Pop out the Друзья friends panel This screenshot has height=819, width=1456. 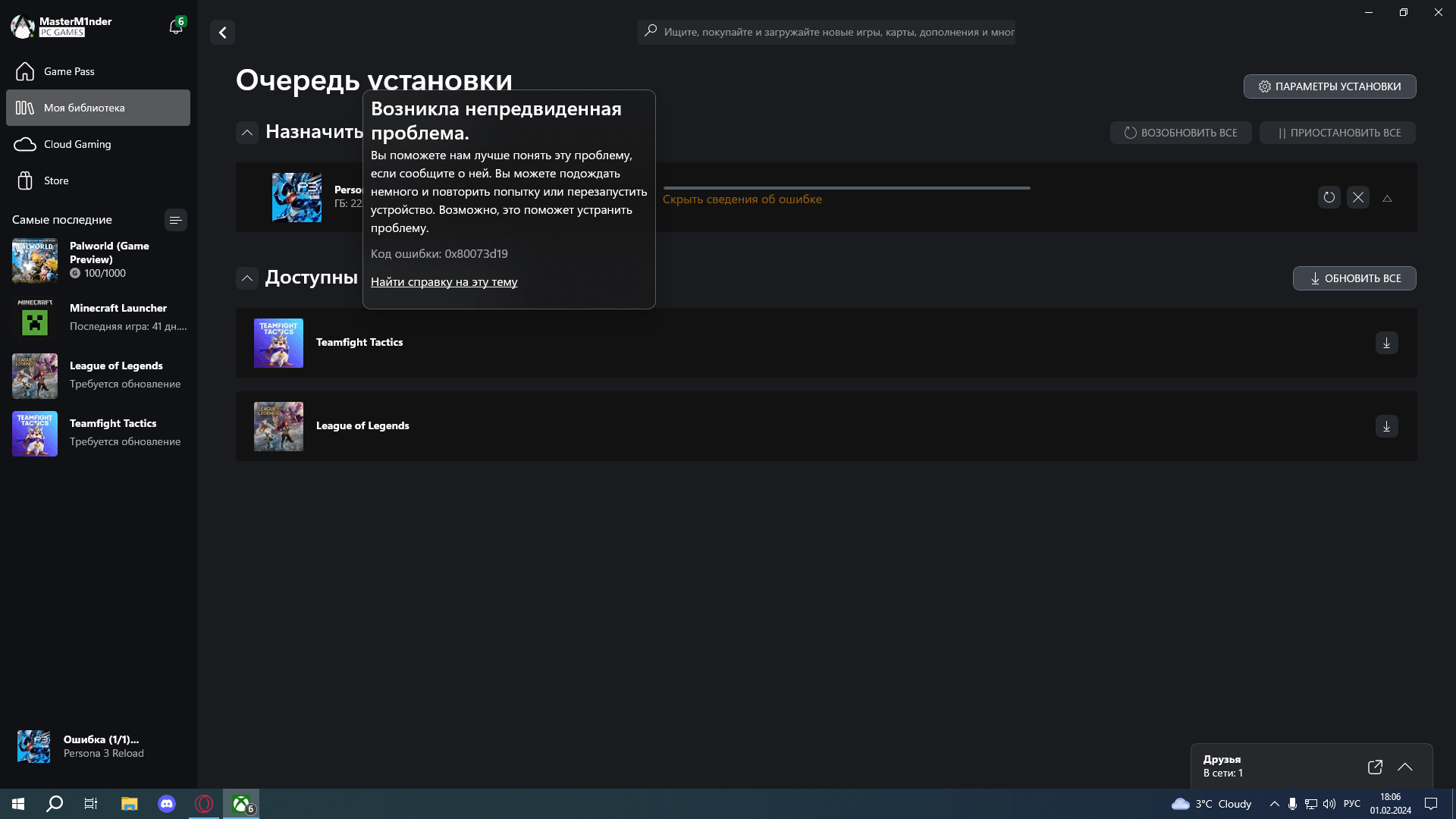pyautogui.click(x=1375, y=767)
